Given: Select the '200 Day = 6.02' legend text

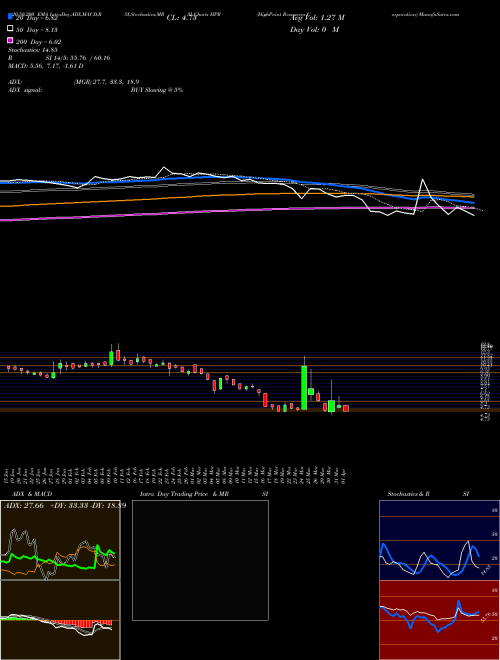Looking at the screenshot, I should coord(39,42).
